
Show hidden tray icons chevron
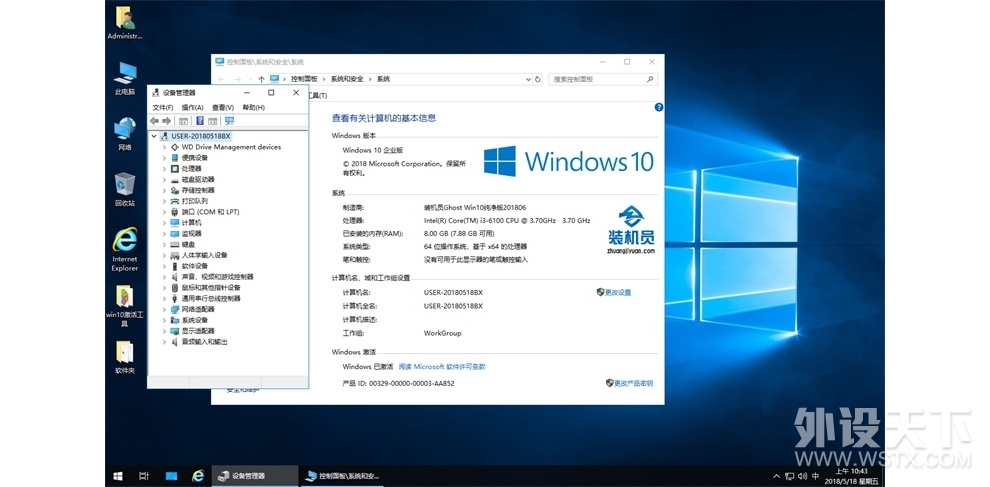tap(777, 476)
